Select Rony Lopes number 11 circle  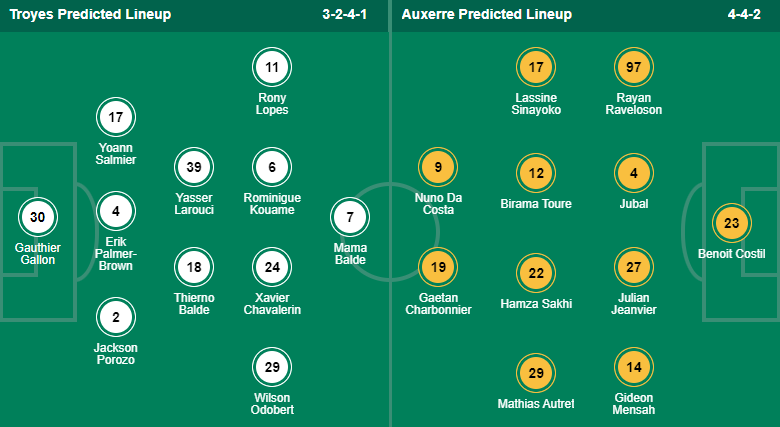click(x=272, y=67)
